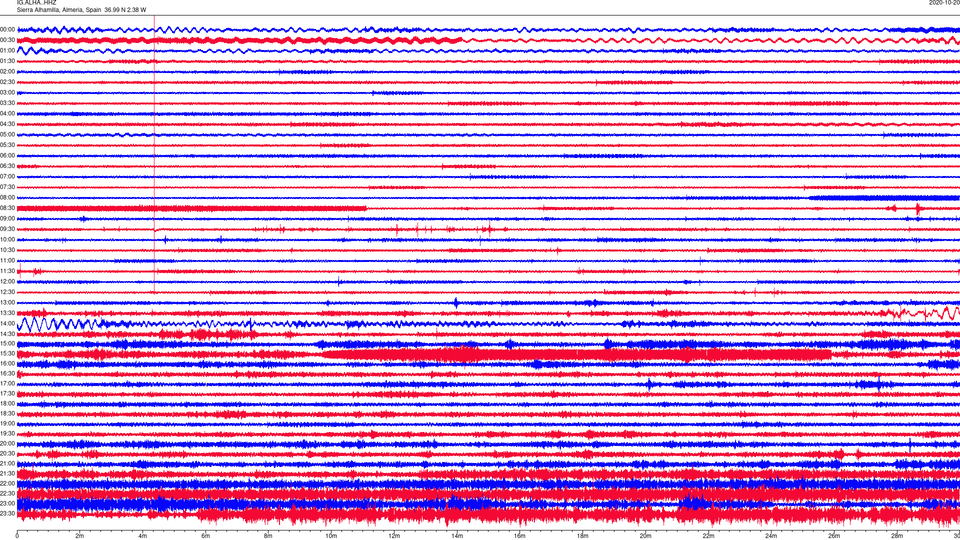This screenshot has height=540, width=960.
Task: Click the 06:00 trace time label
Action: [x=8, y=156]
